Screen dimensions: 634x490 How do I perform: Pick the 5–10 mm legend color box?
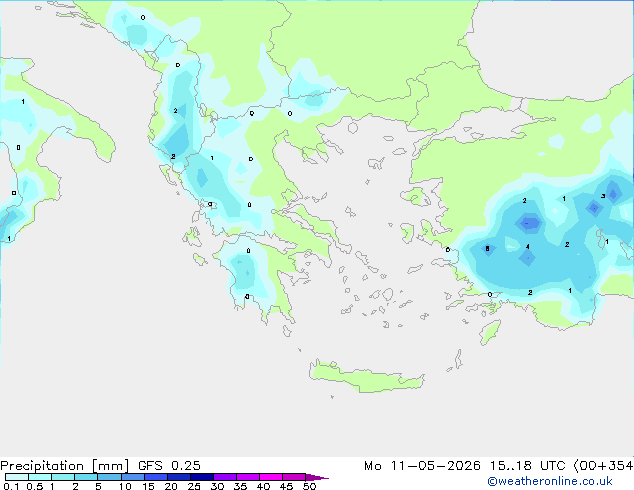[x=109, y=477]
